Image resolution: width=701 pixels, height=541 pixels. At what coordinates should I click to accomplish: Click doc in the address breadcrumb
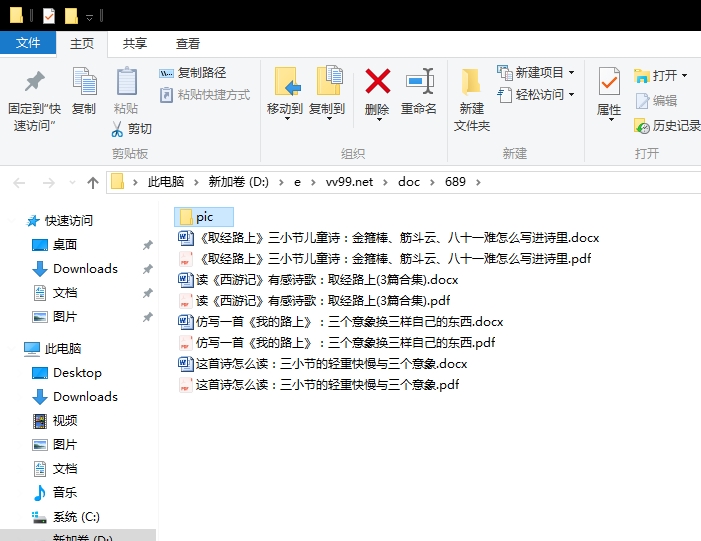[409, 182]
